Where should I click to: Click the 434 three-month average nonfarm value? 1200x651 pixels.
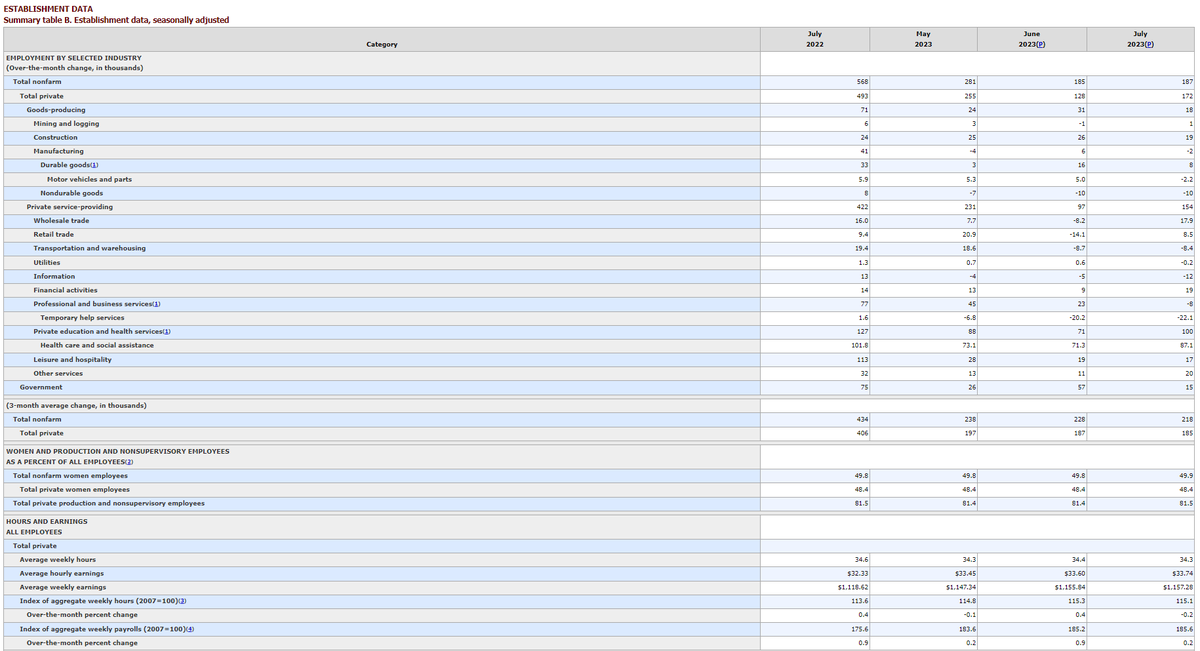pos(862,420)
